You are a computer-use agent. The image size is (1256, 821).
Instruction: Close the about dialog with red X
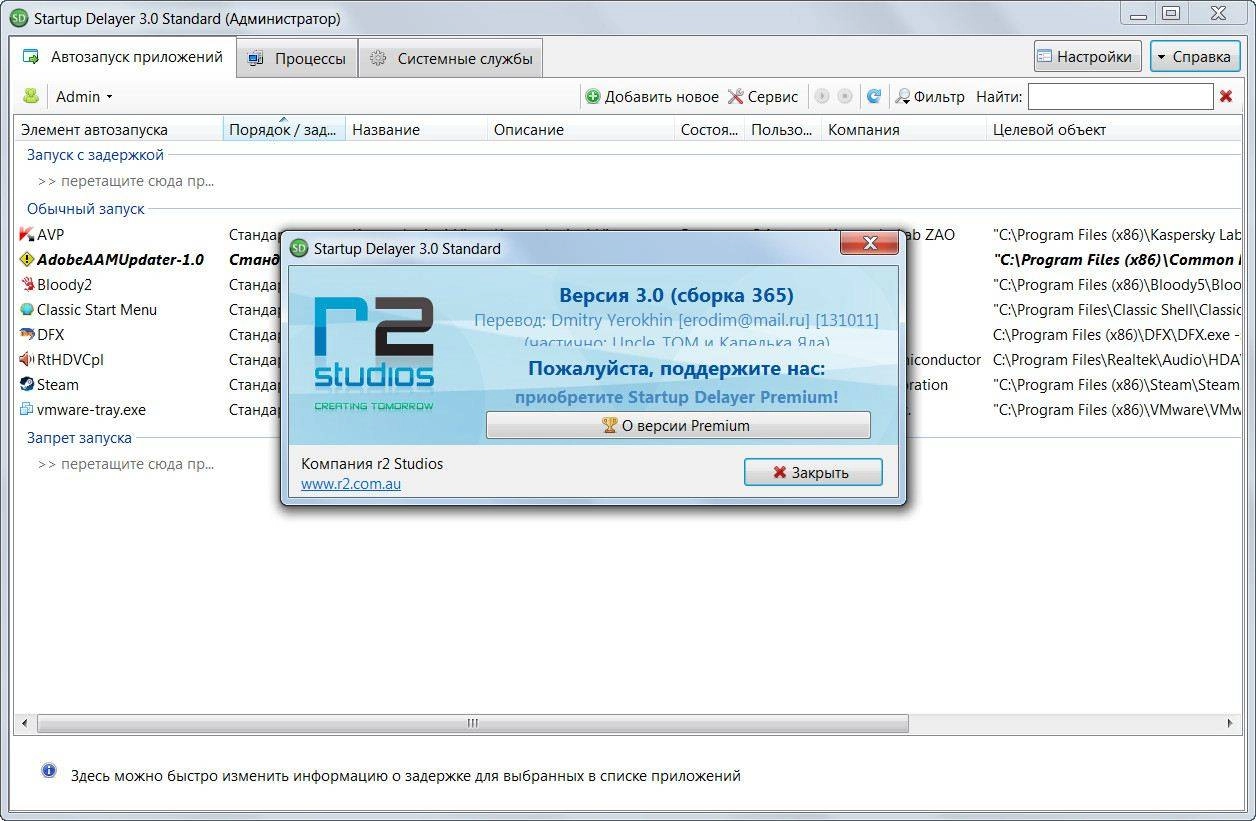[868, 243]
